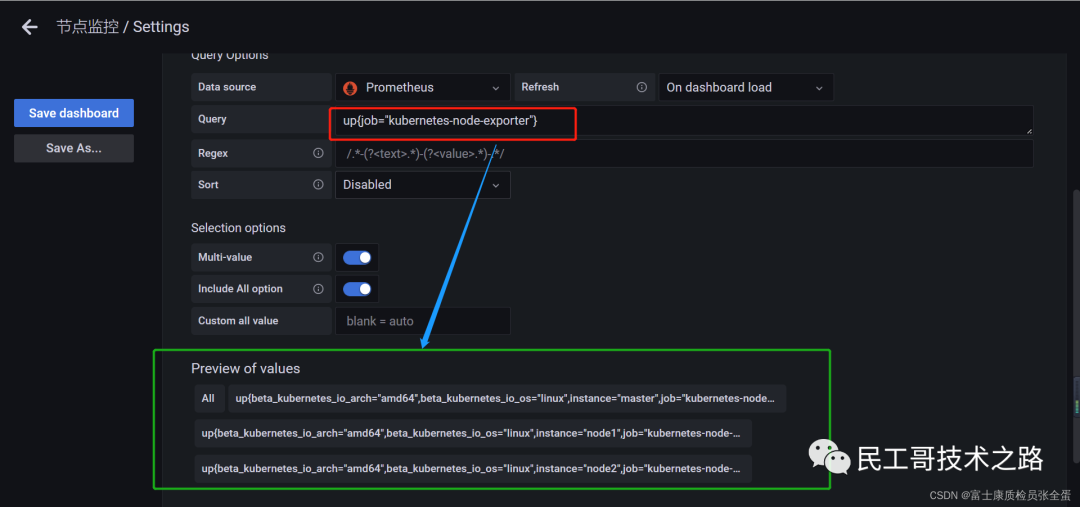This screenshot has width=1080, height=507.
Task: Show info tooltip for Sort
Action: tap(318, 185)
